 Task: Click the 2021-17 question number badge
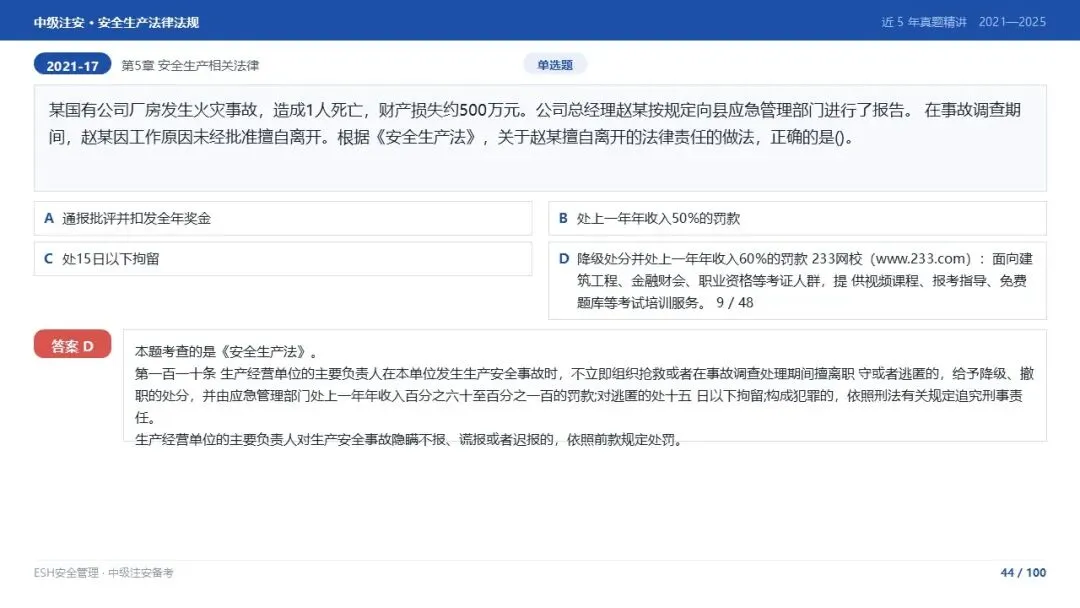(72, 65)
